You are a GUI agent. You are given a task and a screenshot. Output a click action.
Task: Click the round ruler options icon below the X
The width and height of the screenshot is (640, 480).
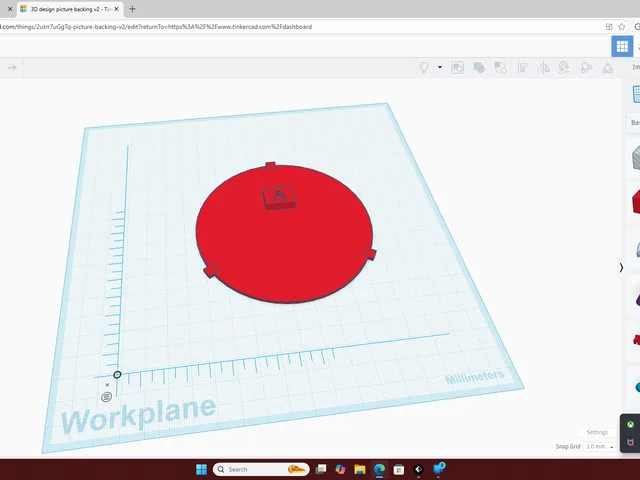(x=107, y=397)
